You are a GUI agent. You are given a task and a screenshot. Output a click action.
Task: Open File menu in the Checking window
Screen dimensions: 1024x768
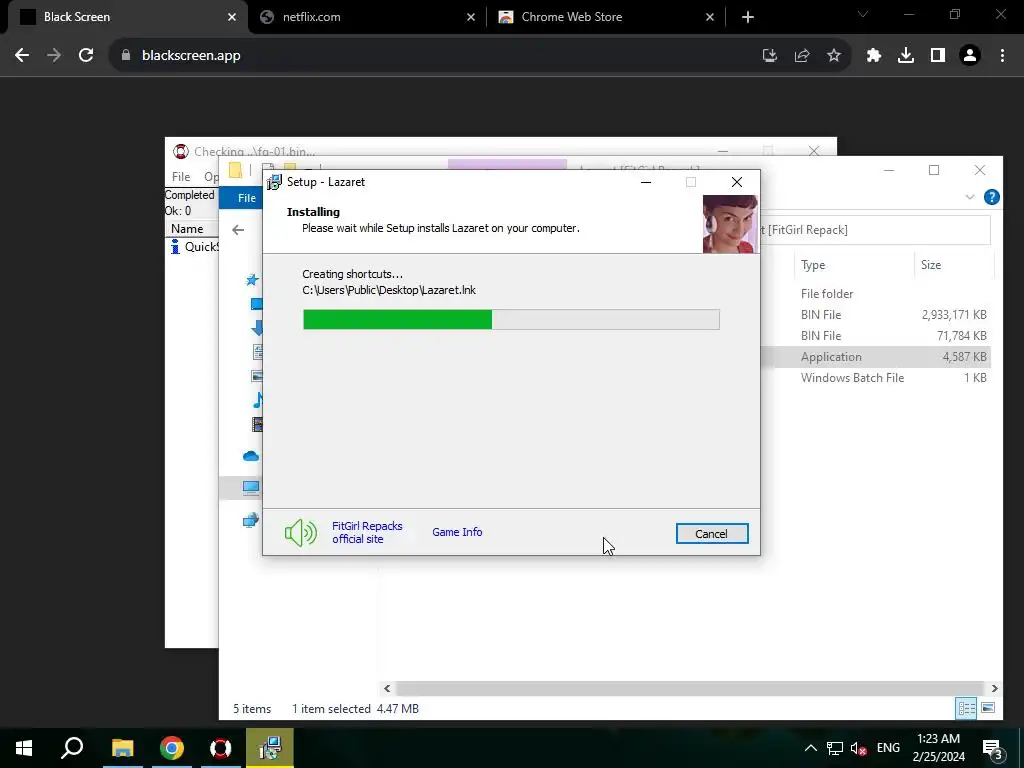click(x=181, y=176)
